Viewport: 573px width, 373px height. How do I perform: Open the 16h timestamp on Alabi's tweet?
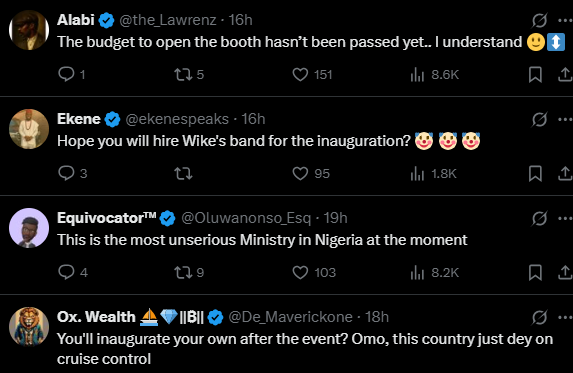pos(240,20)
